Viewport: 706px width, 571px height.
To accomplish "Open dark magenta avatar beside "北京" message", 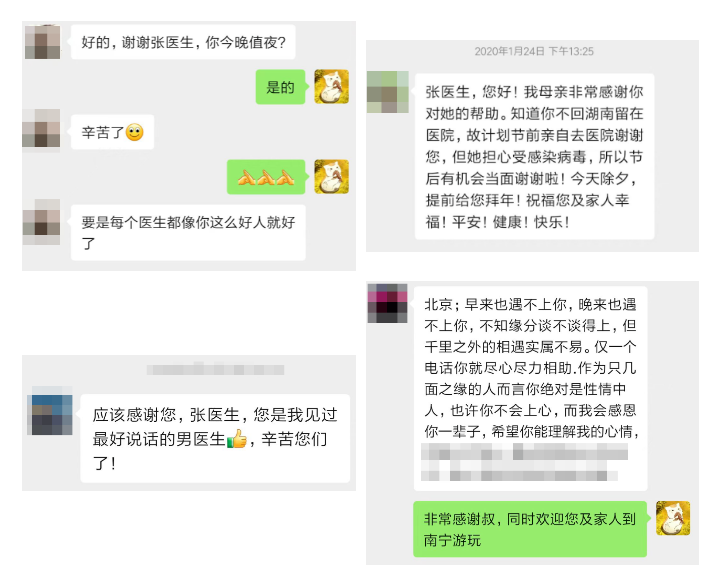I will [388, 303].
